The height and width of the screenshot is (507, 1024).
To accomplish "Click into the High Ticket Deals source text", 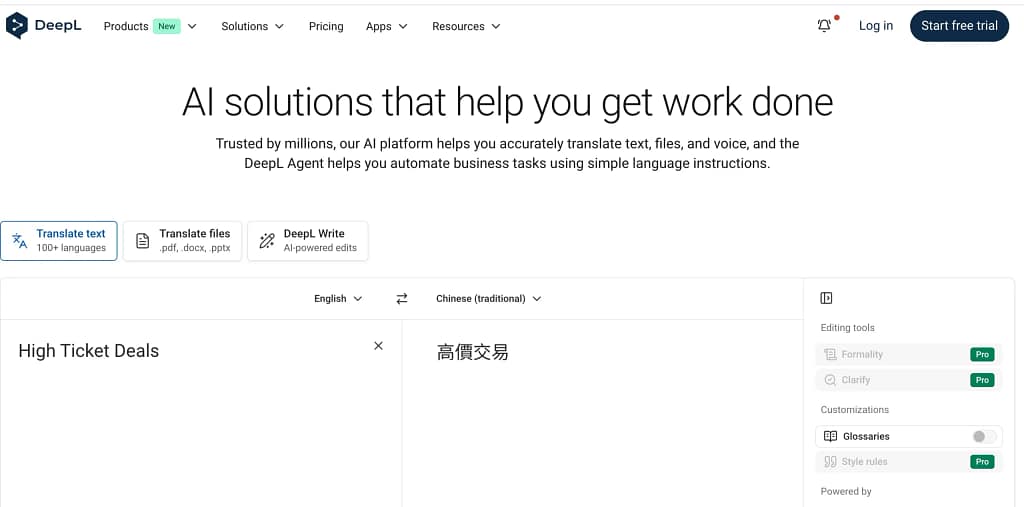I will coord(89,351).
